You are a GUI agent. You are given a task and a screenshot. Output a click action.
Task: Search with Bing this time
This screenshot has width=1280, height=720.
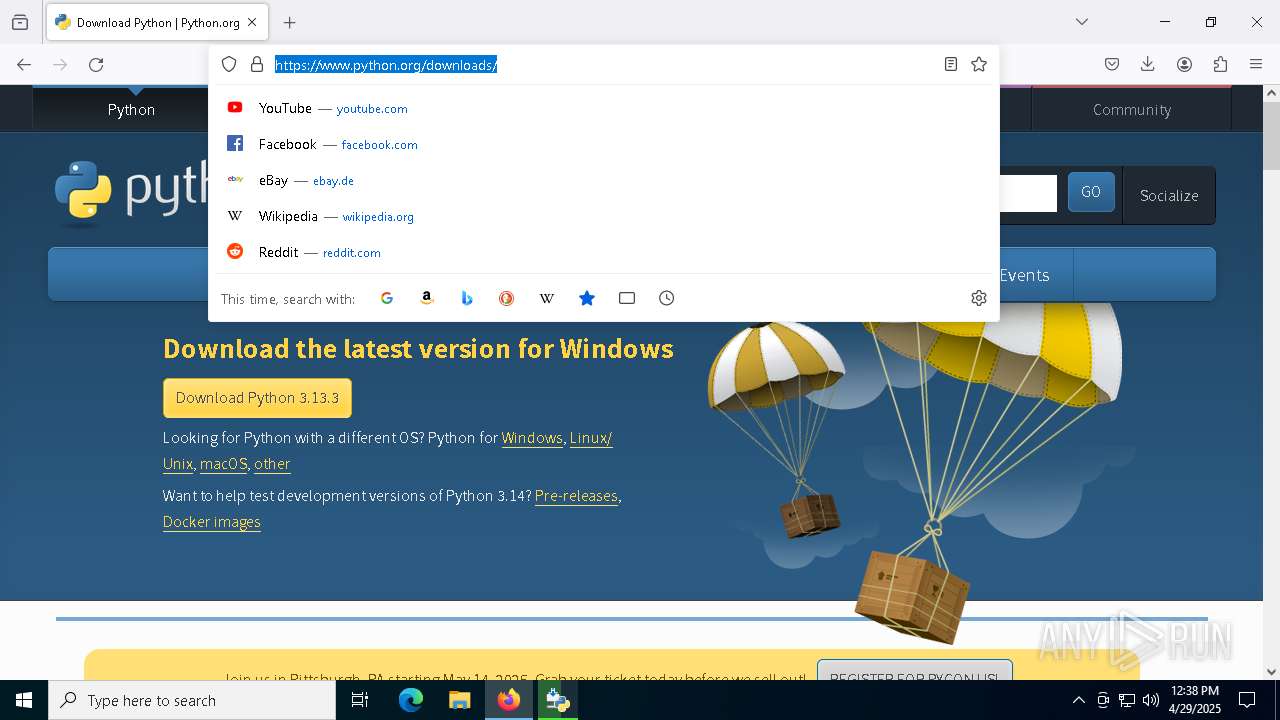[467, 298]
